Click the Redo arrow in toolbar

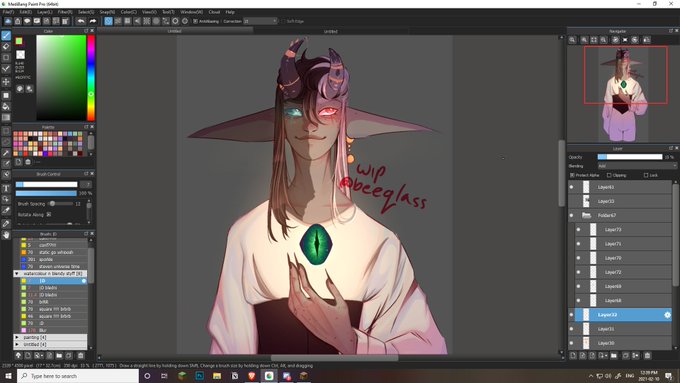(x=93, y=21)
